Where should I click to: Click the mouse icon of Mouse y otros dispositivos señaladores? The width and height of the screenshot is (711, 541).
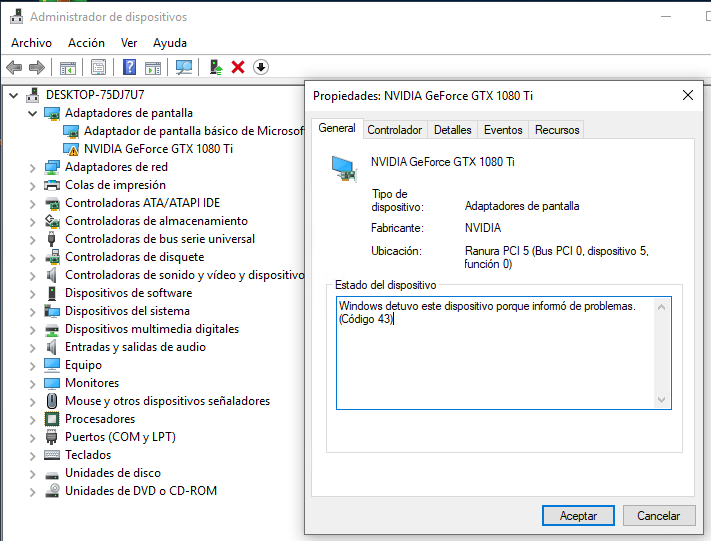(52, 401)
